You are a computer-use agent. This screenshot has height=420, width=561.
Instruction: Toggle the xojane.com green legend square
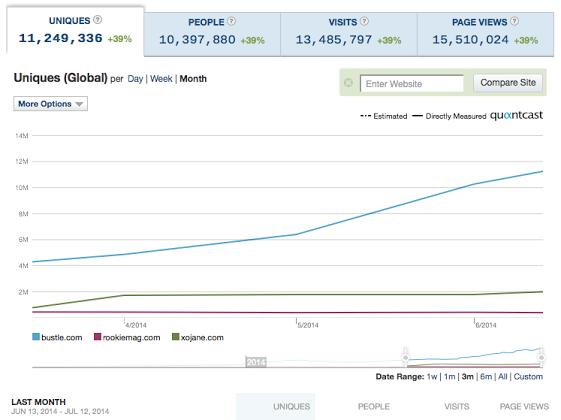pos(175,337)
